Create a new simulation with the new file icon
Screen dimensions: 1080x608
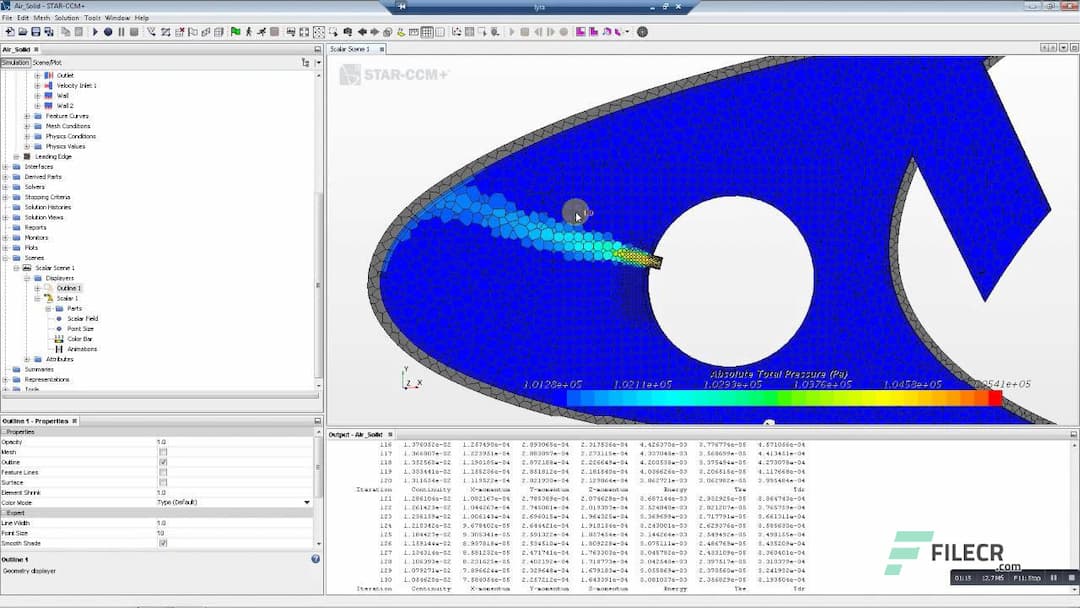(10, 31)
